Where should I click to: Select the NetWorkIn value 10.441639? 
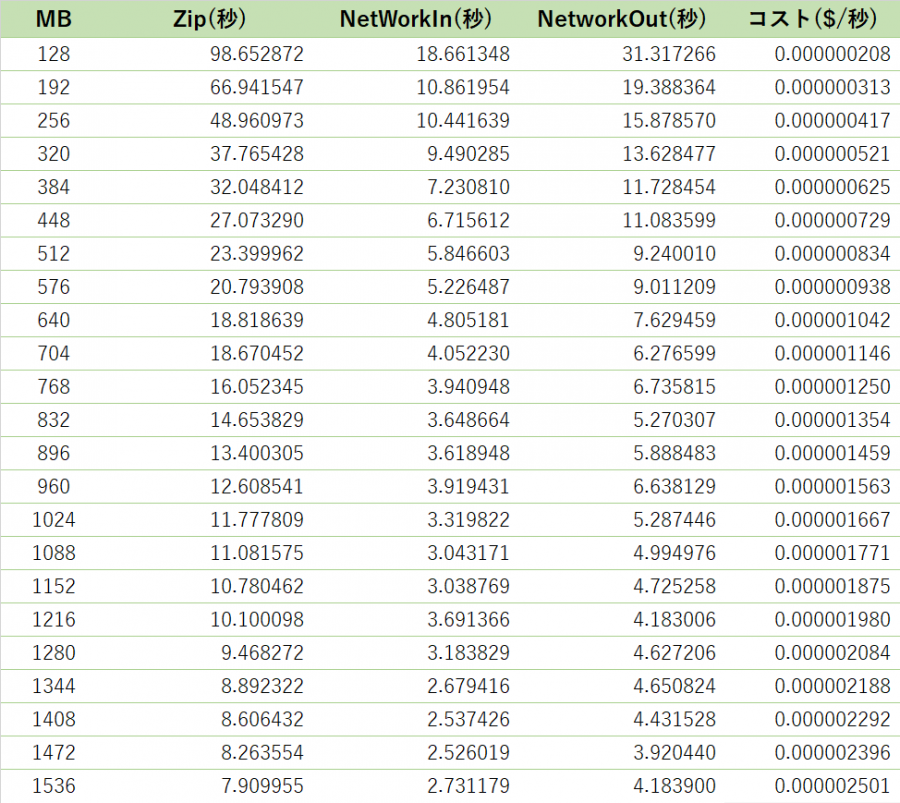click(463, 121)
